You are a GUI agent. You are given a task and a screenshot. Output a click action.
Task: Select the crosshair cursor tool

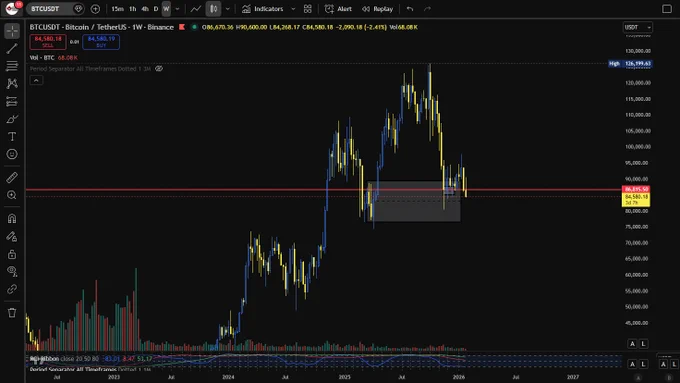point(12,31)
